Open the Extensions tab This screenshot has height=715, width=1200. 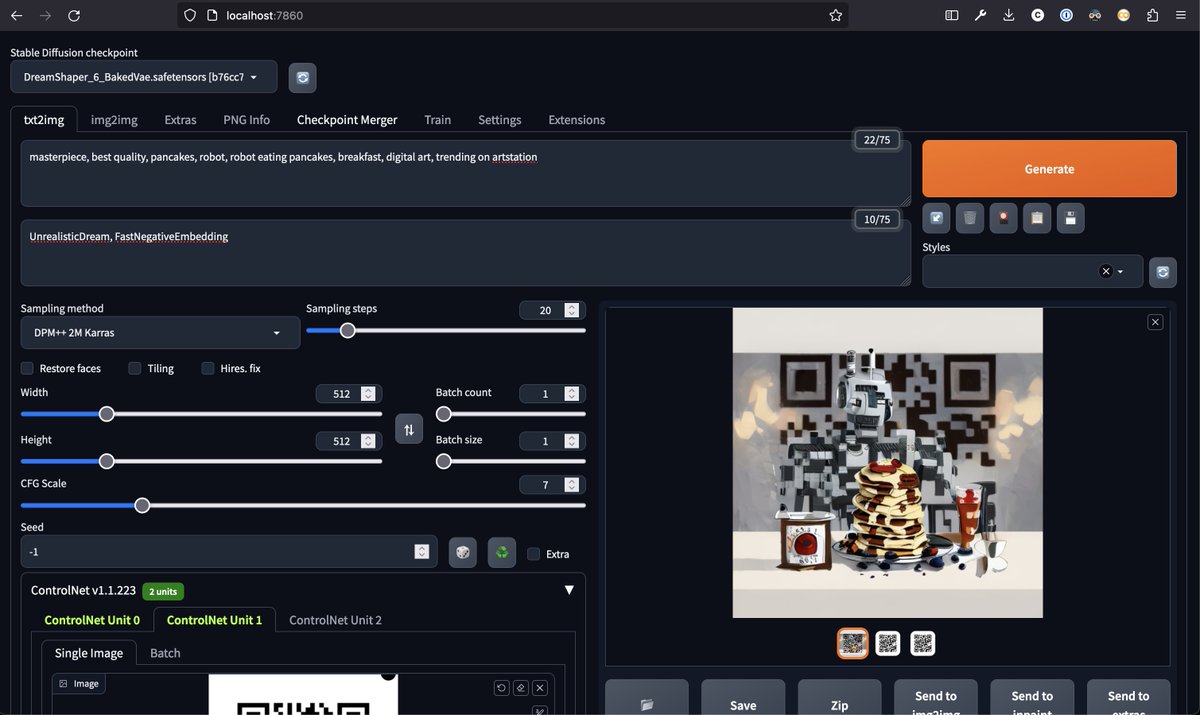coord(576,120)
